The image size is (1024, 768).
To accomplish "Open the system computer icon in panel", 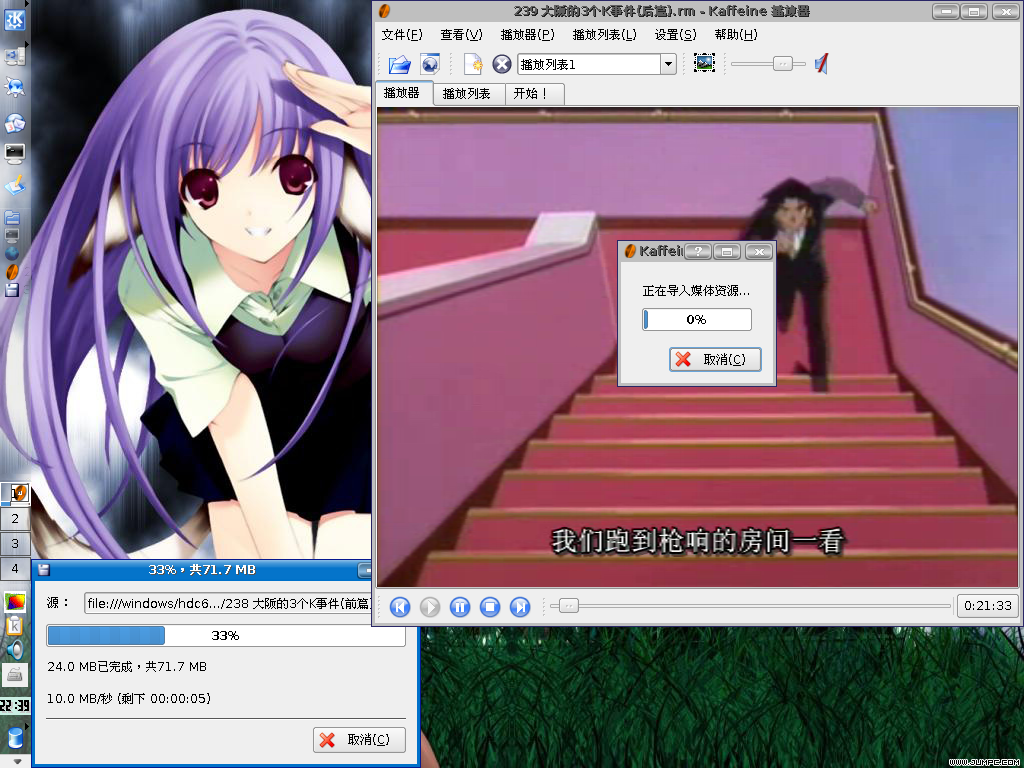I will click(14, 57).
